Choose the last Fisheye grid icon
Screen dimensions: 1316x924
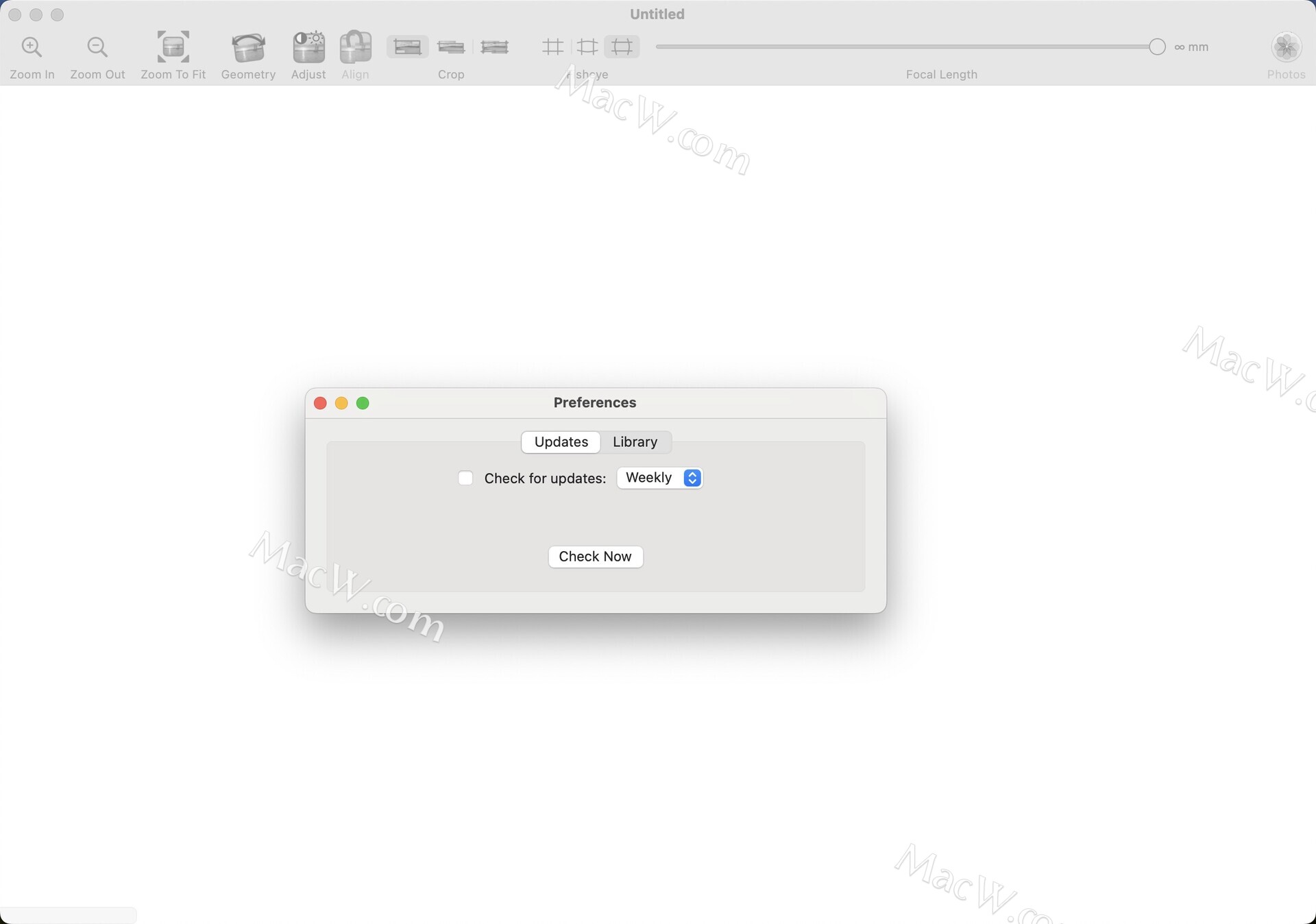click(x=622, y=47)
